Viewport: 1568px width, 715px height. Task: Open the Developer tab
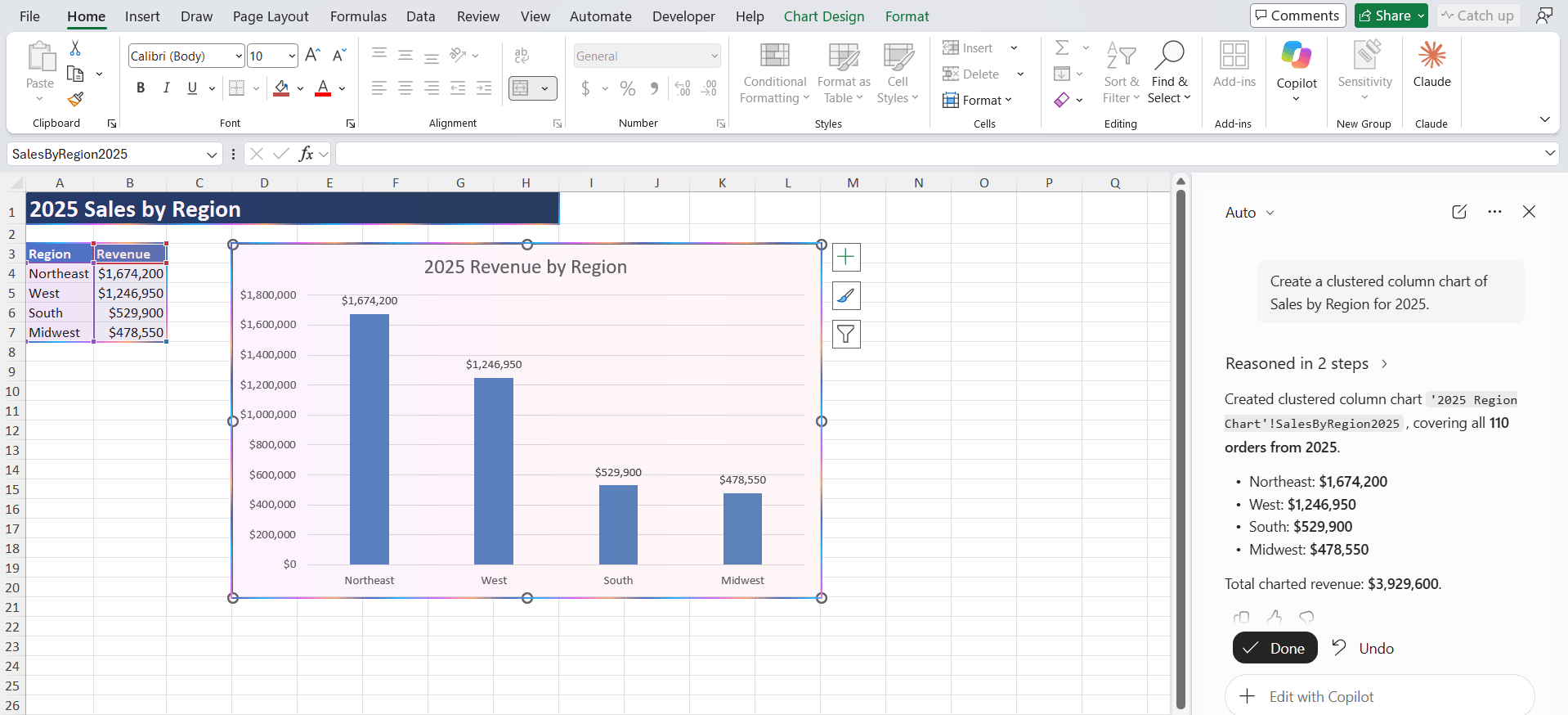click(683, 16)
